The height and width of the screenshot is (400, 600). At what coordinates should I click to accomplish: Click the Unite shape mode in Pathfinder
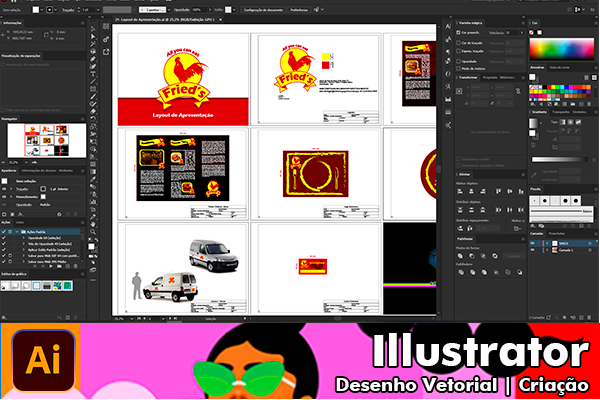point(460,256)
